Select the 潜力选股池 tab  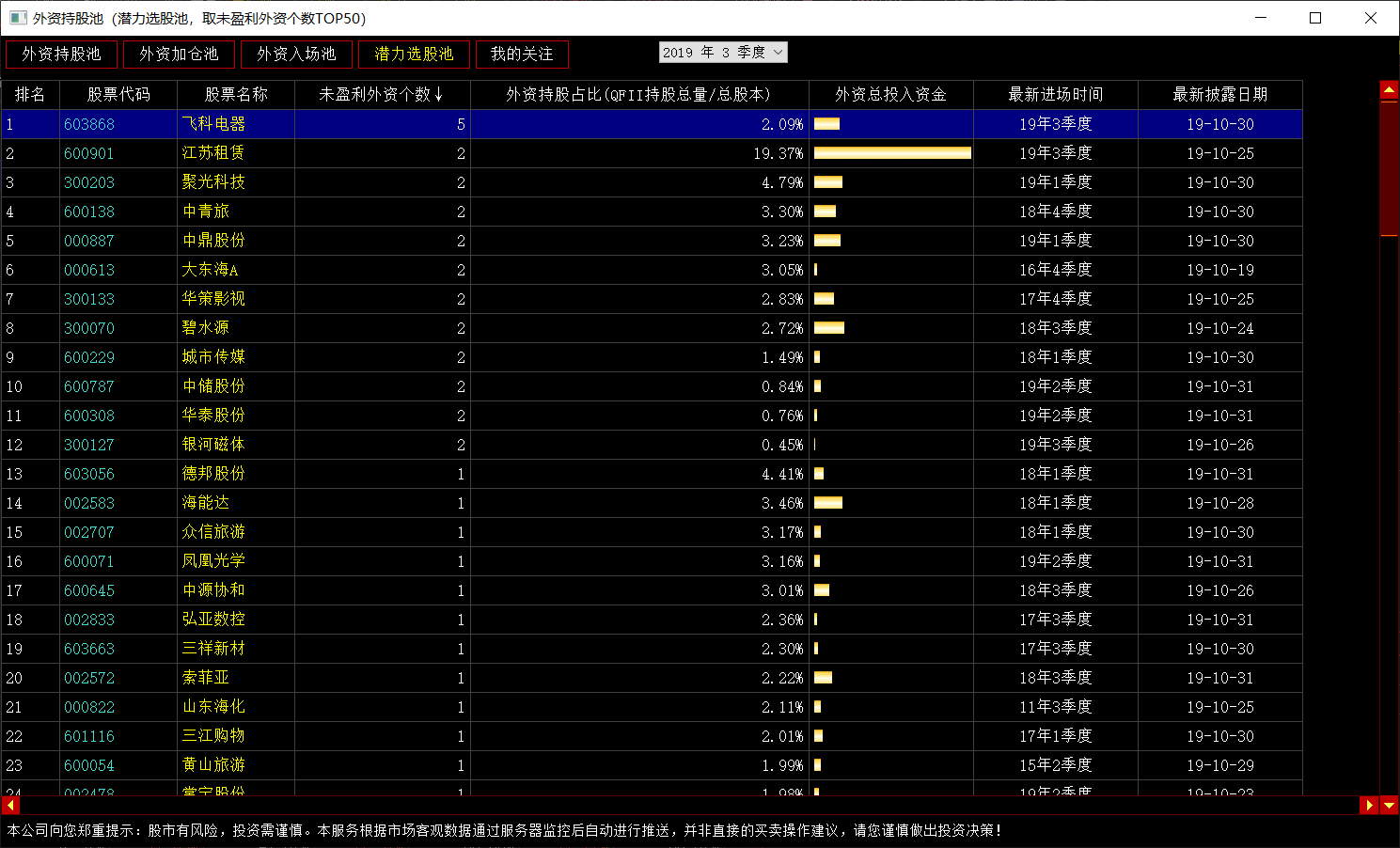pos(414,55)
